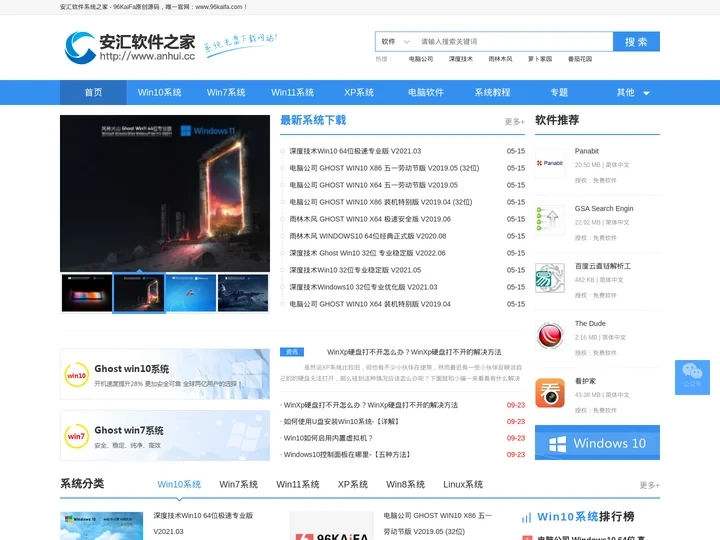Click the Anhui software home logo
The width and height of the screenshot is (720, 540).
coord(130,47)
